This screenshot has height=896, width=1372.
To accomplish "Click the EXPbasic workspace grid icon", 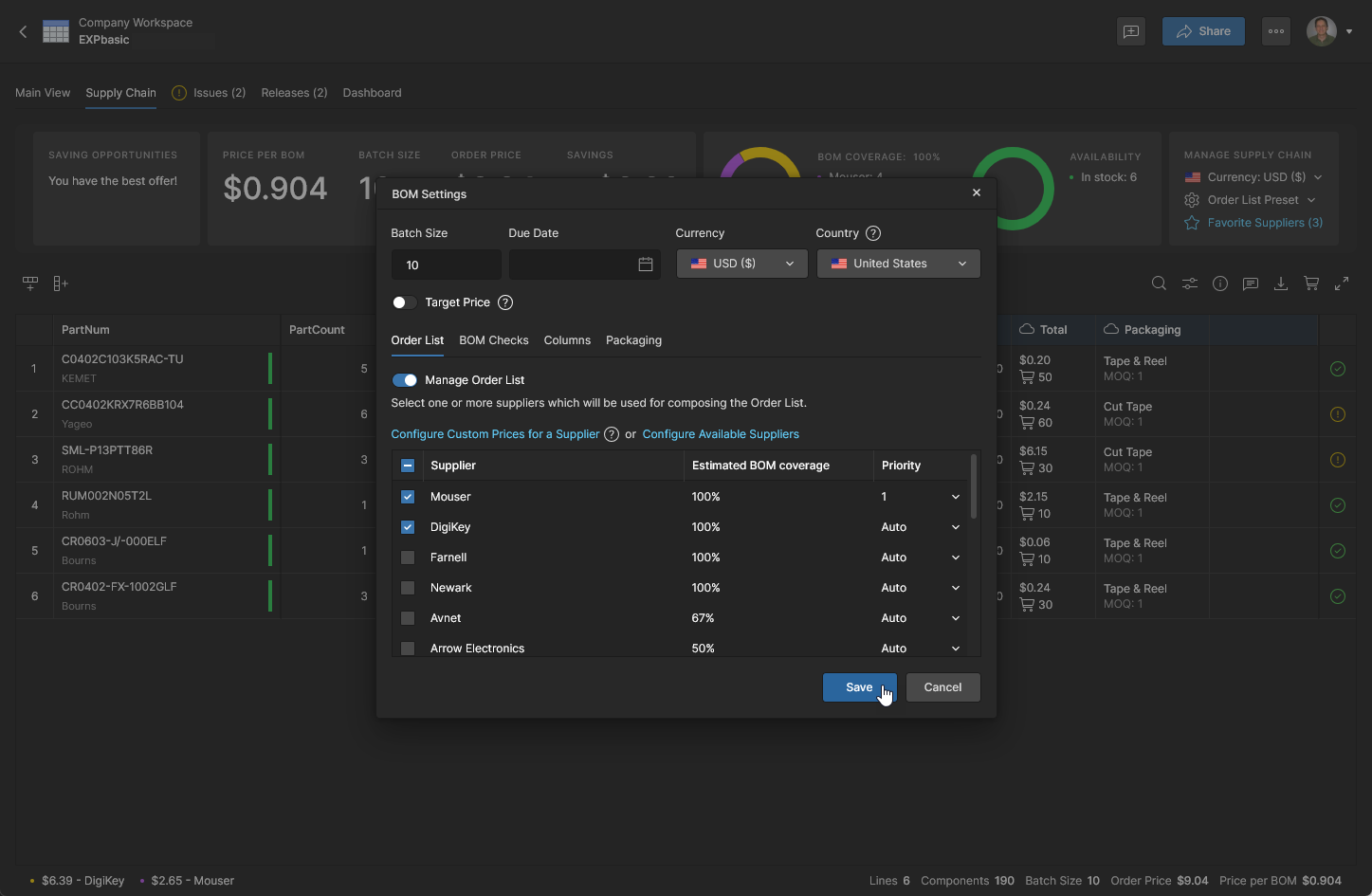I will [x=56, y=31].
